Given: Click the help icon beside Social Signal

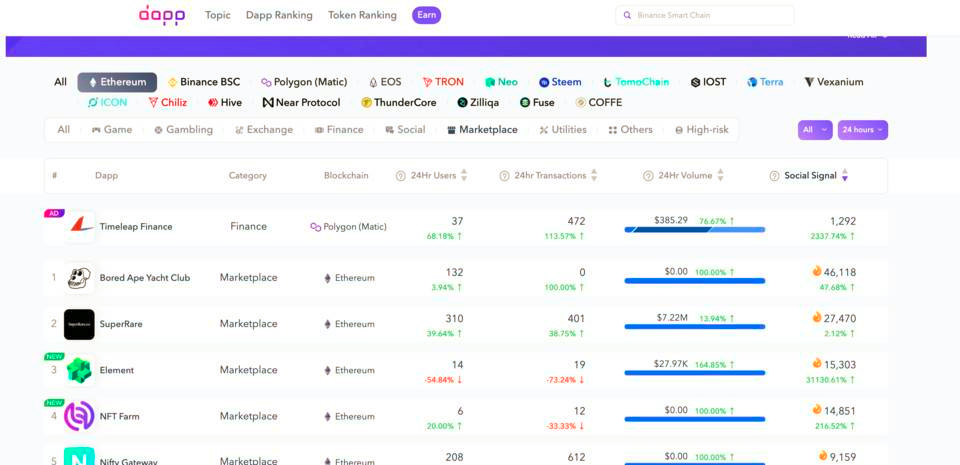Looking at the screenshot, I should pos(774,176).
